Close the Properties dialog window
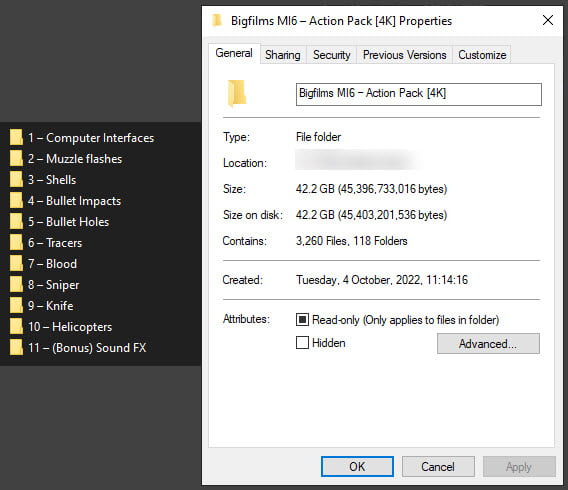568x490 pixels. point(548,20)
